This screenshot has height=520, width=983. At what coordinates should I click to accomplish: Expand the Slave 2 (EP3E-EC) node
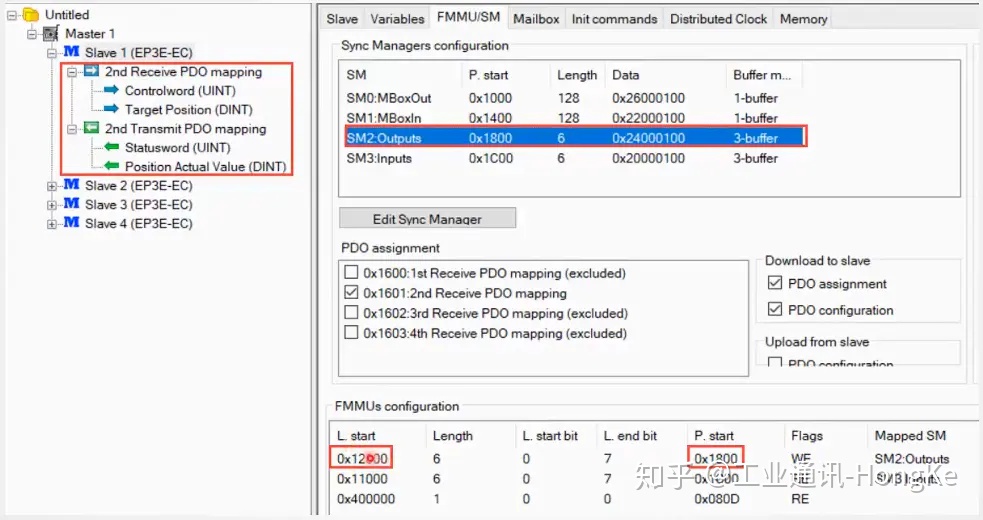click(x=52, y=186)
